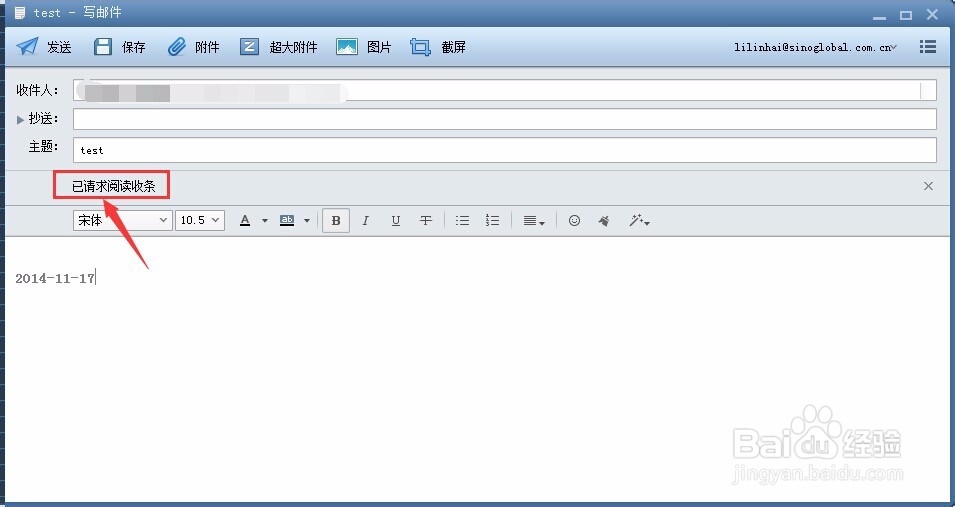Screen dimensions: 955x507
Task: Apply font color with the A icon
Action: (x=245, y=220)
